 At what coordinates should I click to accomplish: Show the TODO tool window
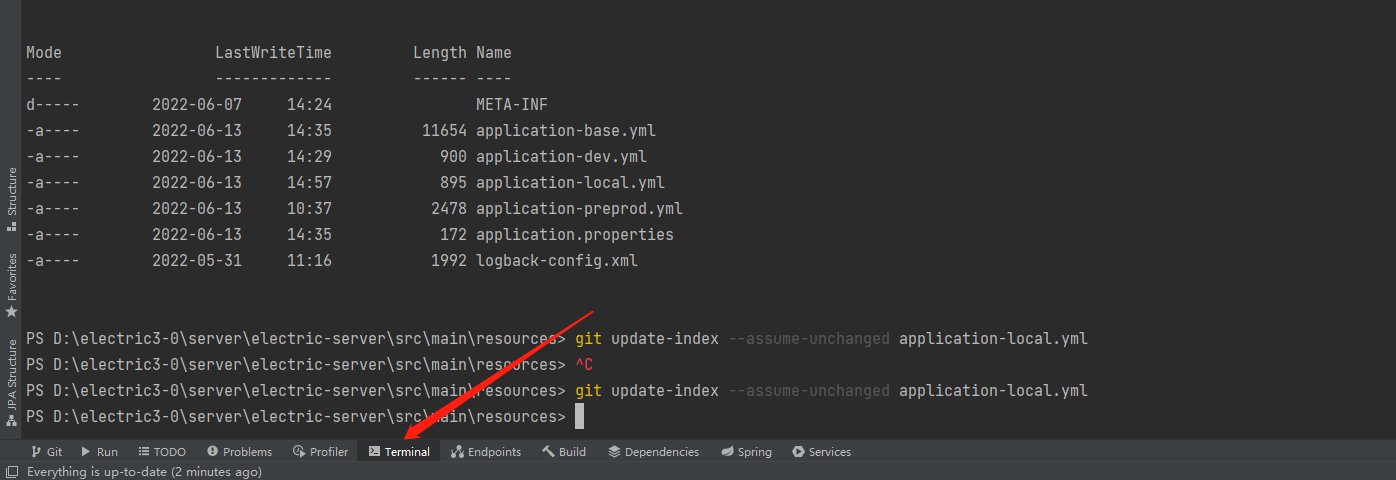(162, 452)
